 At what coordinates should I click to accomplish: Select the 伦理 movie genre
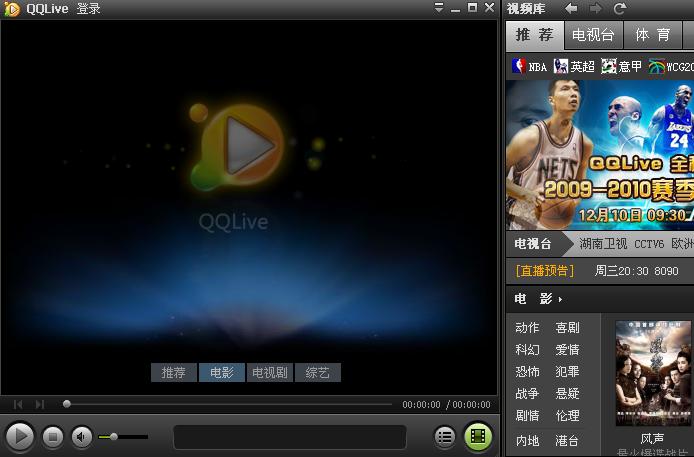coord(567,416)
